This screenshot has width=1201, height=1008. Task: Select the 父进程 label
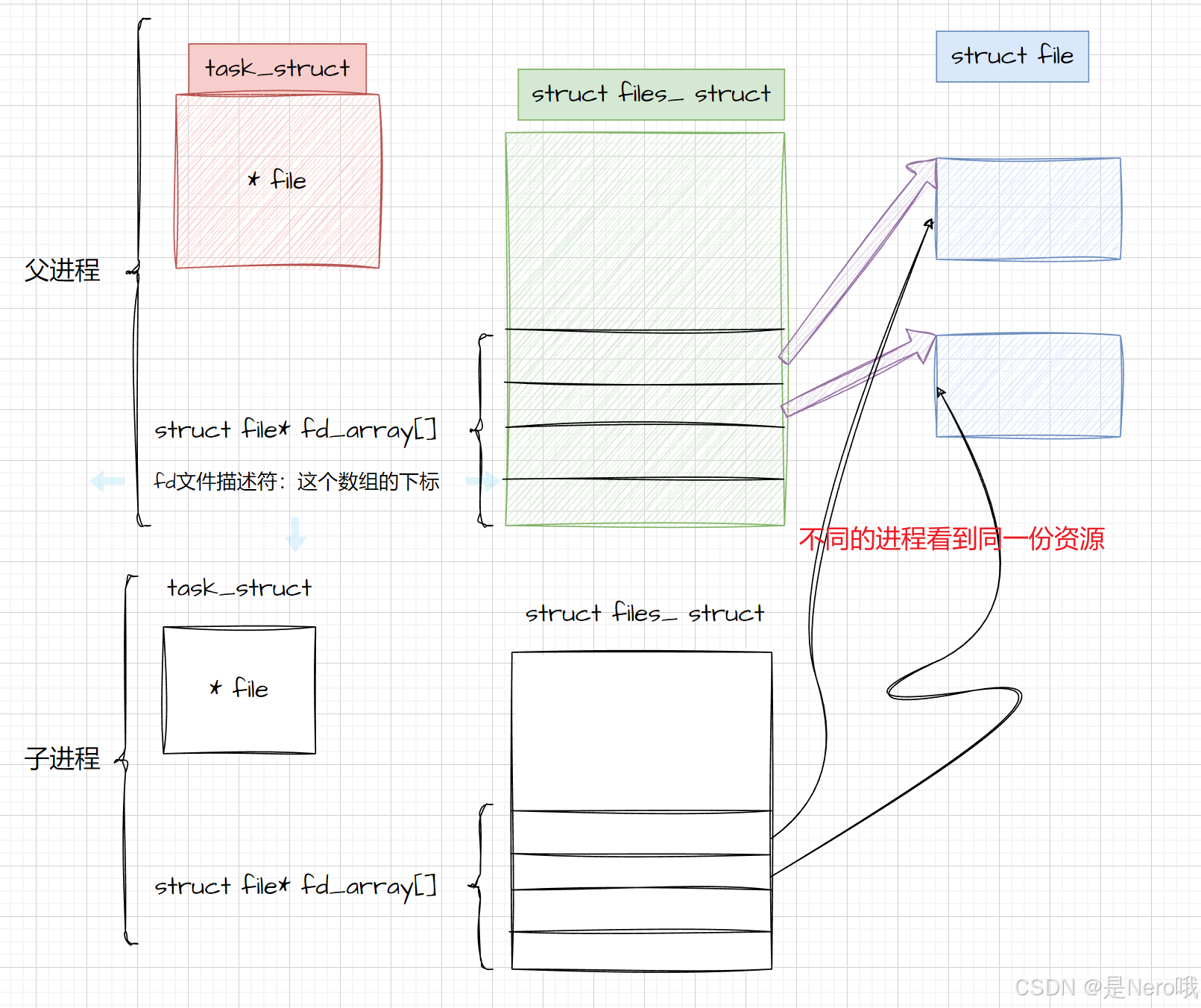point(63,270)
